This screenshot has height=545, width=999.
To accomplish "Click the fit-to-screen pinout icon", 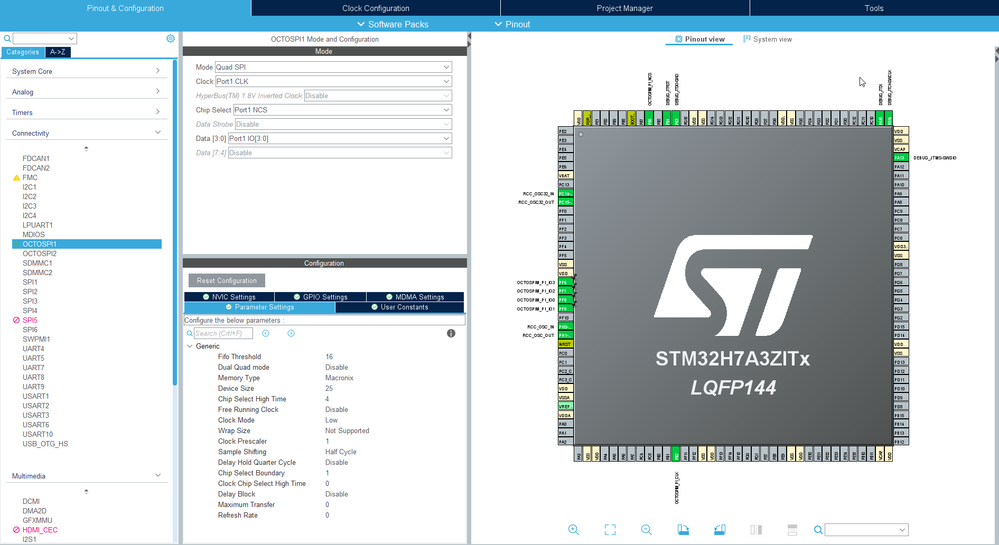I will pyautogui.click(x=610, y=529).
